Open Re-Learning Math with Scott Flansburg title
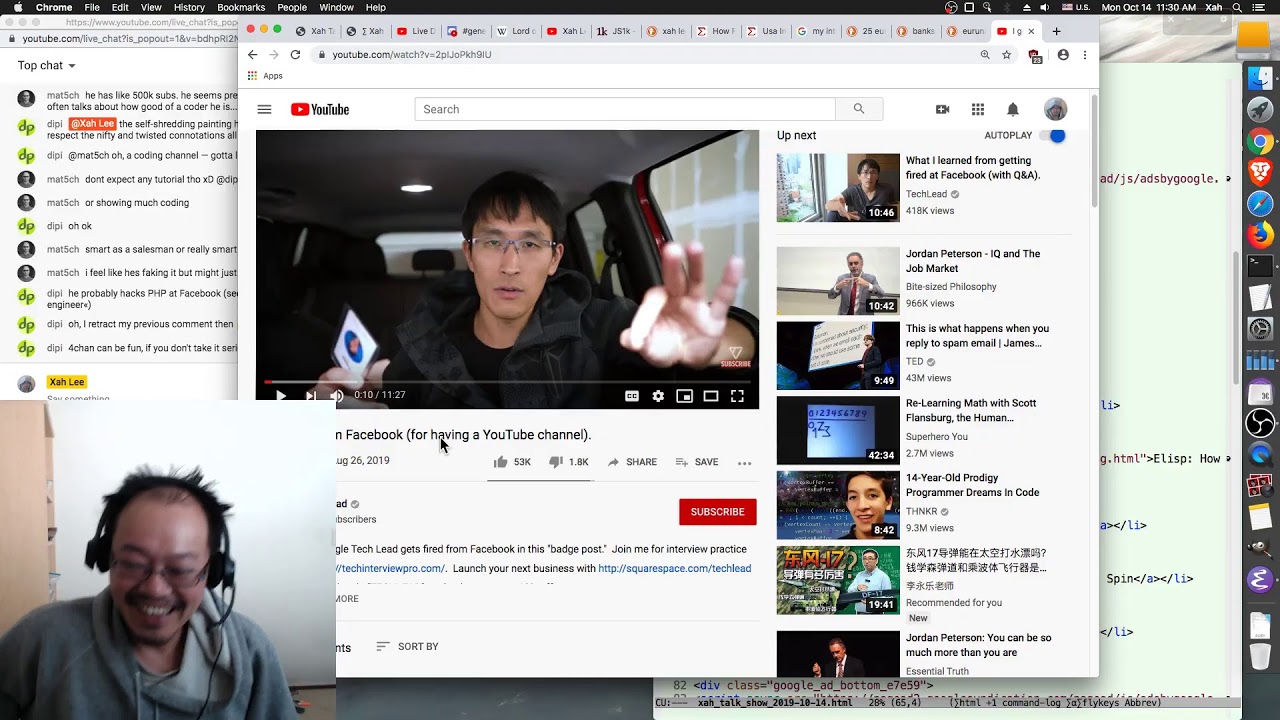Viewport: 1280px width, 720px height. pyautogui.click(x=971, y=410)
